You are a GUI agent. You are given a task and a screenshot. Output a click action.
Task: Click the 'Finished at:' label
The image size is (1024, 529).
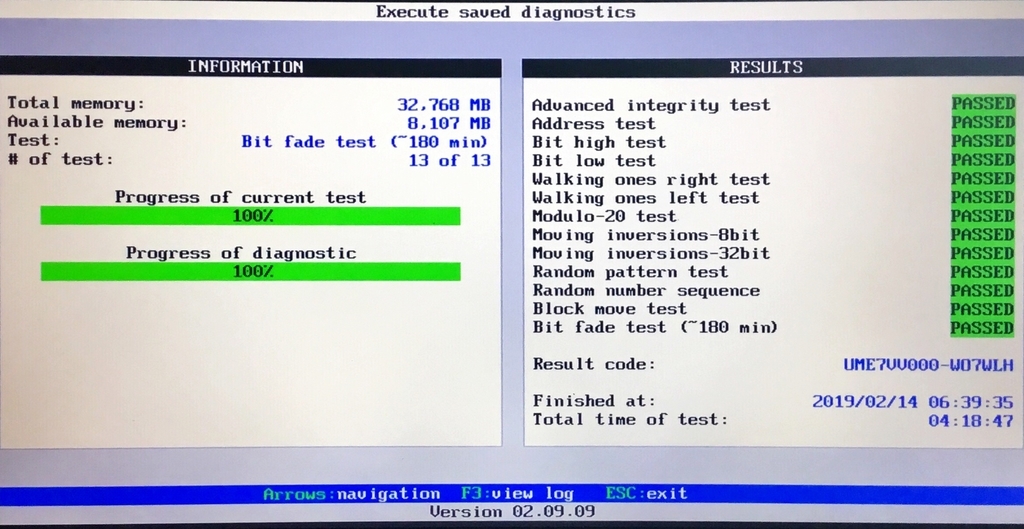pos(594,401)
